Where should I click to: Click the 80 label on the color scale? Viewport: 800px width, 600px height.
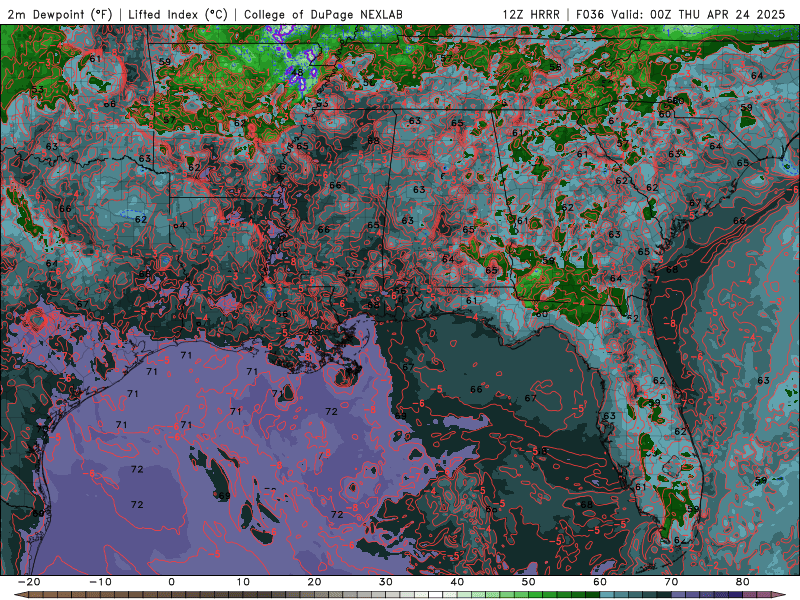pos(743,582)
